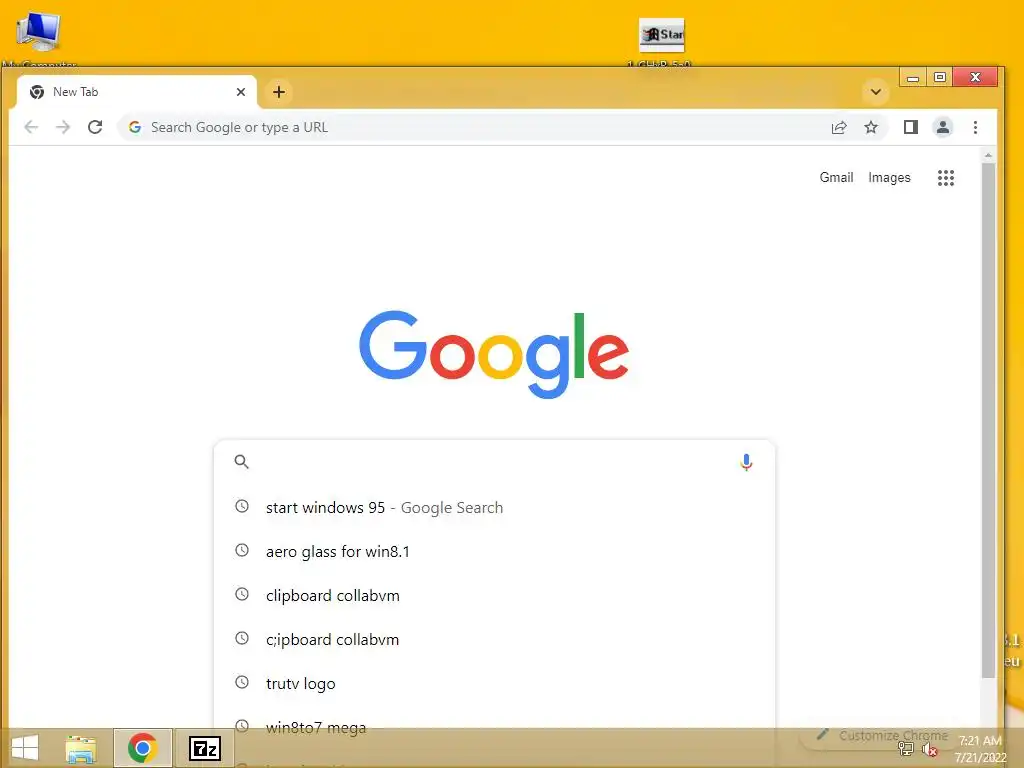Click the Google G icon in address bar
The width and height of the screenshot is (1024, 768).
pos(135,127)
